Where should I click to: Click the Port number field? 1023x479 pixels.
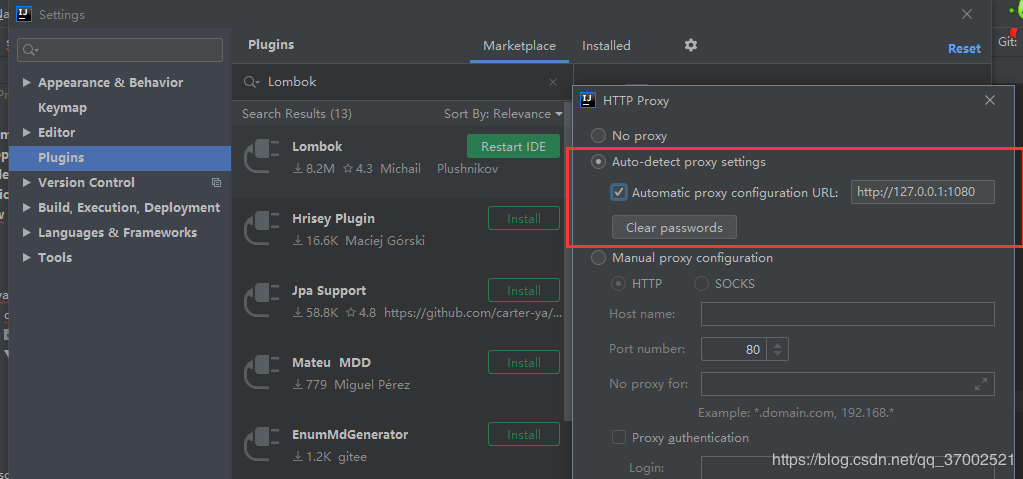click(733, 349)
